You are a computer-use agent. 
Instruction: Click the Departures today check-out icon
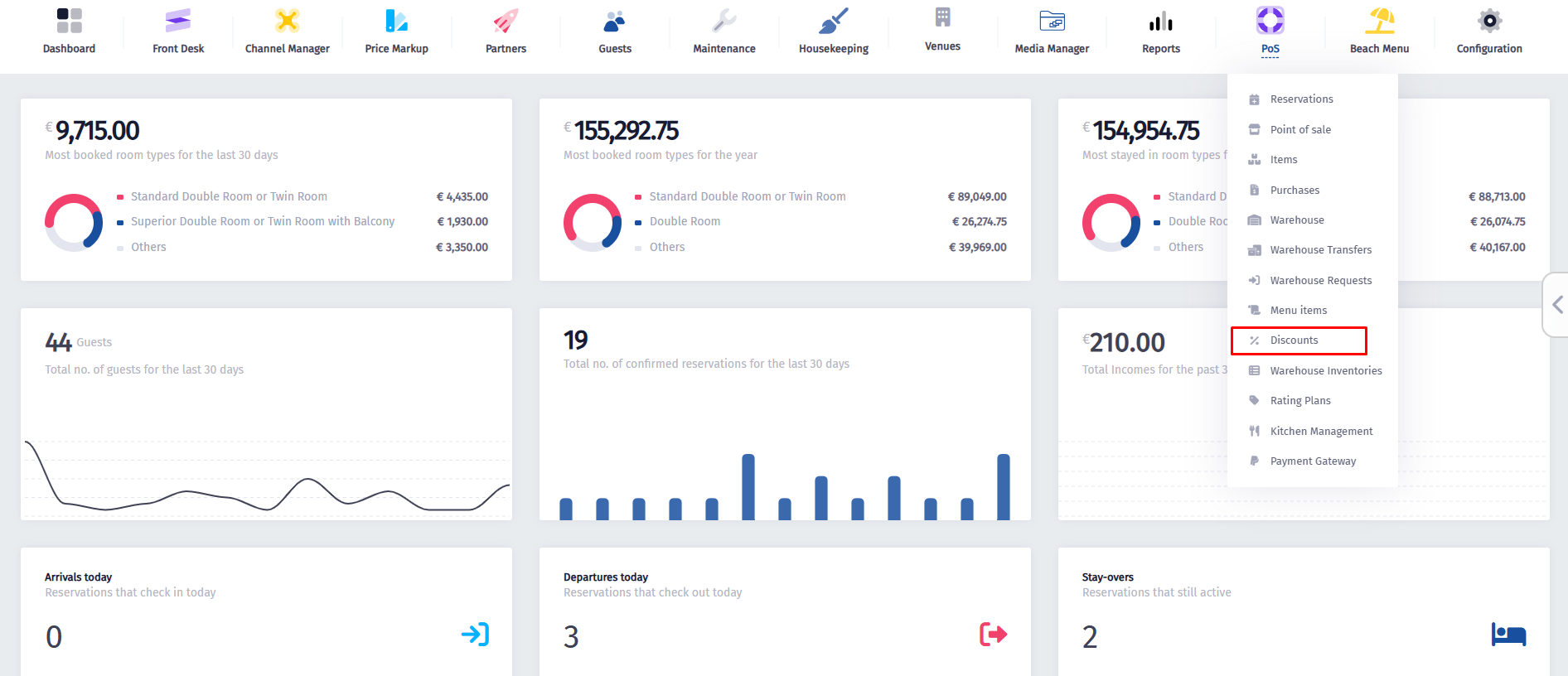993,635
